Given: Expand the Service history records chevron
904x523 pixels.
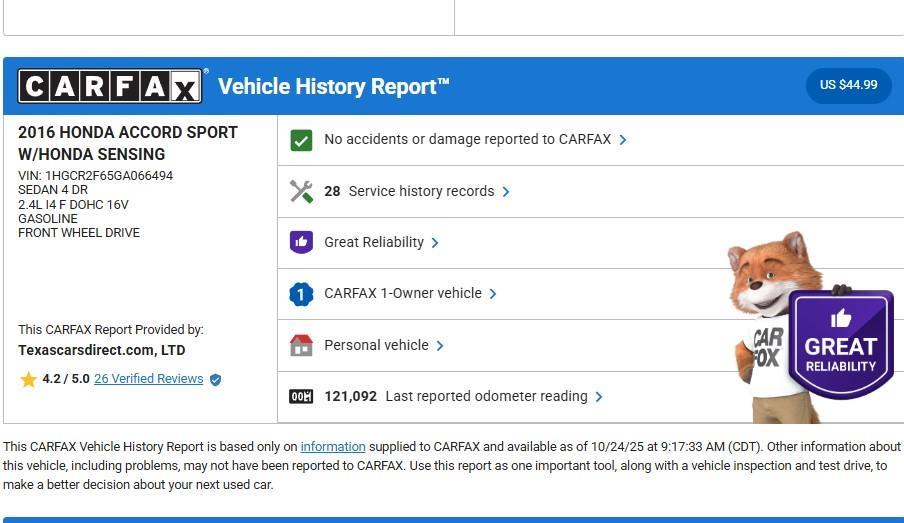Looking at the screenshot, I should coord(506,192).
